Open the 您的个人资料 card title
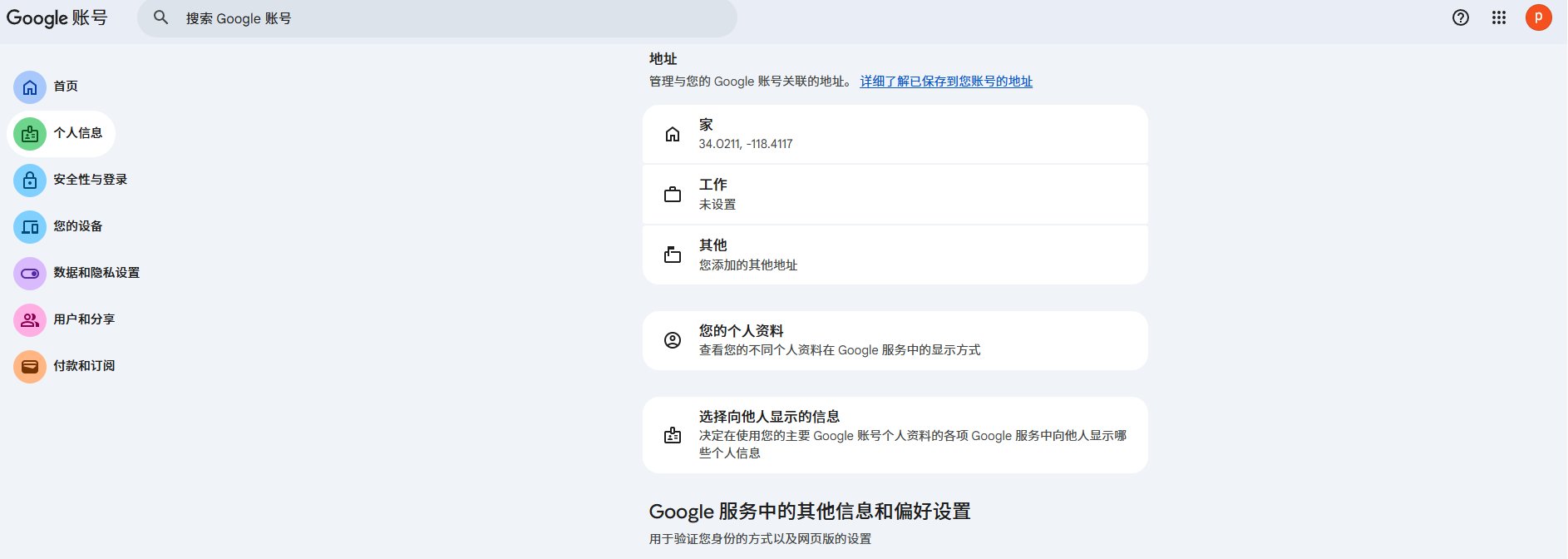The height and width of the screenshot is (559, 1568). point(741,331)
